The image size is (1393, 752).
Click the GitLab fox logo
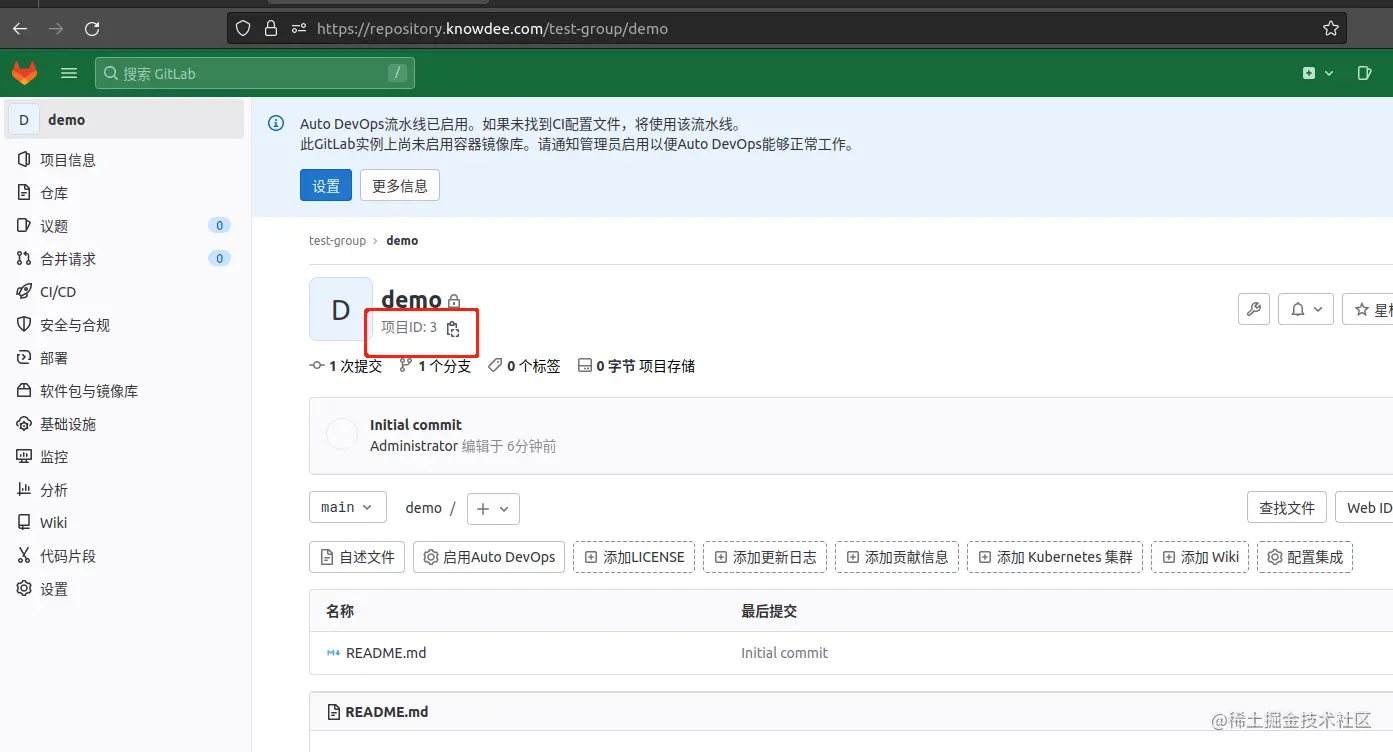point(24,73)
